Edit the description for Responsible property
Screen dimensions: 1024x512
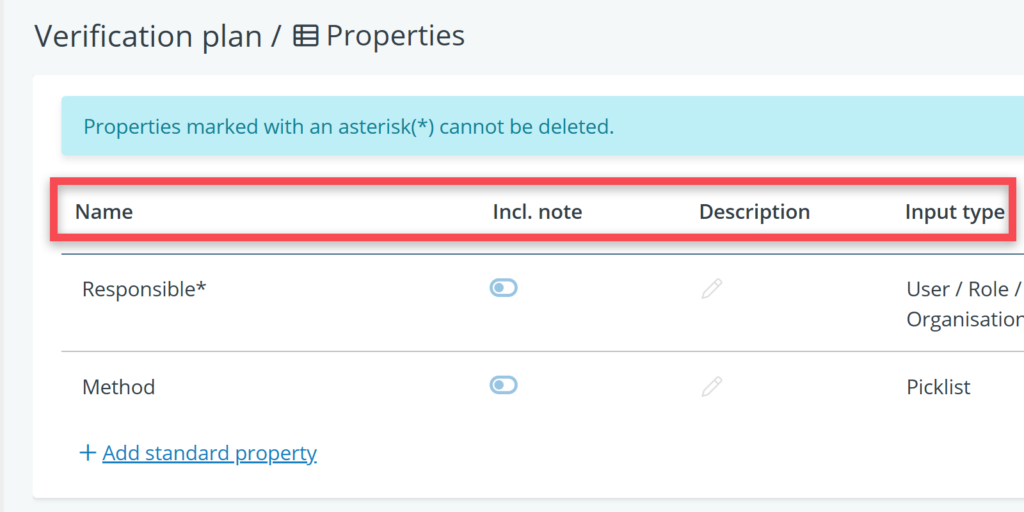point(711,289)
